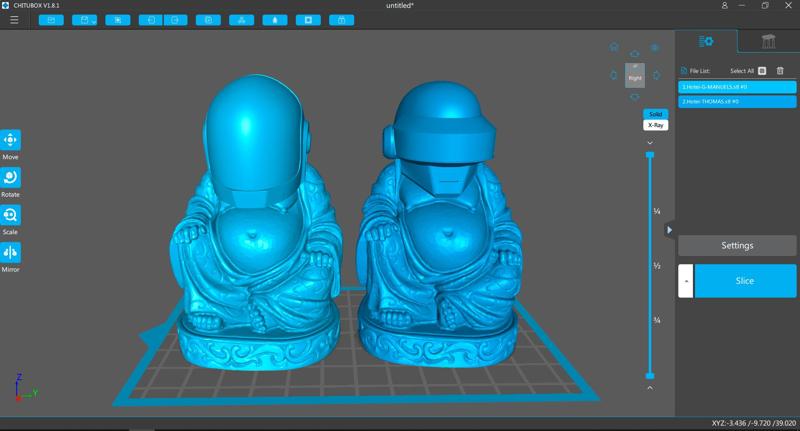Switch the render mode to X-Ray
The height and width of the screenshot is (431, 800).
[656, 125]
